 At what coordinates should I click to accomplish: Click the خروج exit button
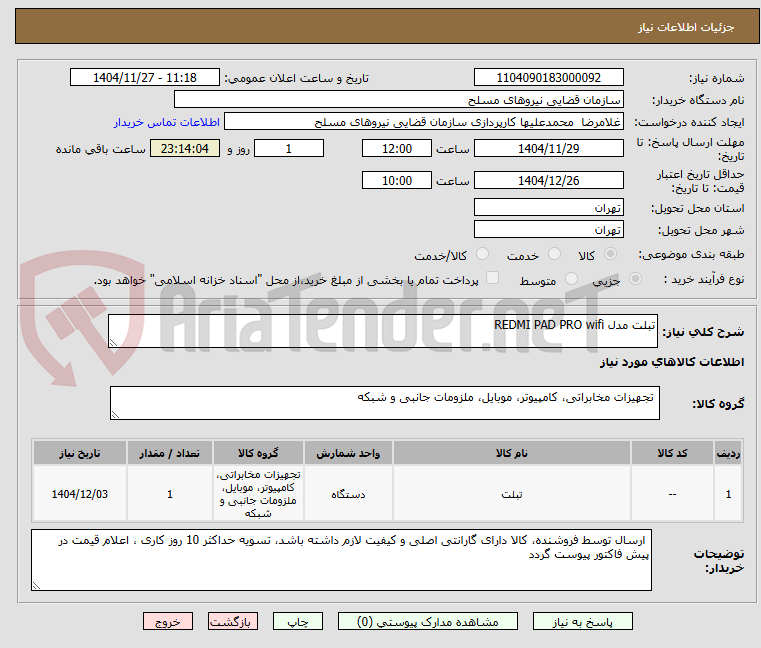pyautogui.click(x=167, y=621)
